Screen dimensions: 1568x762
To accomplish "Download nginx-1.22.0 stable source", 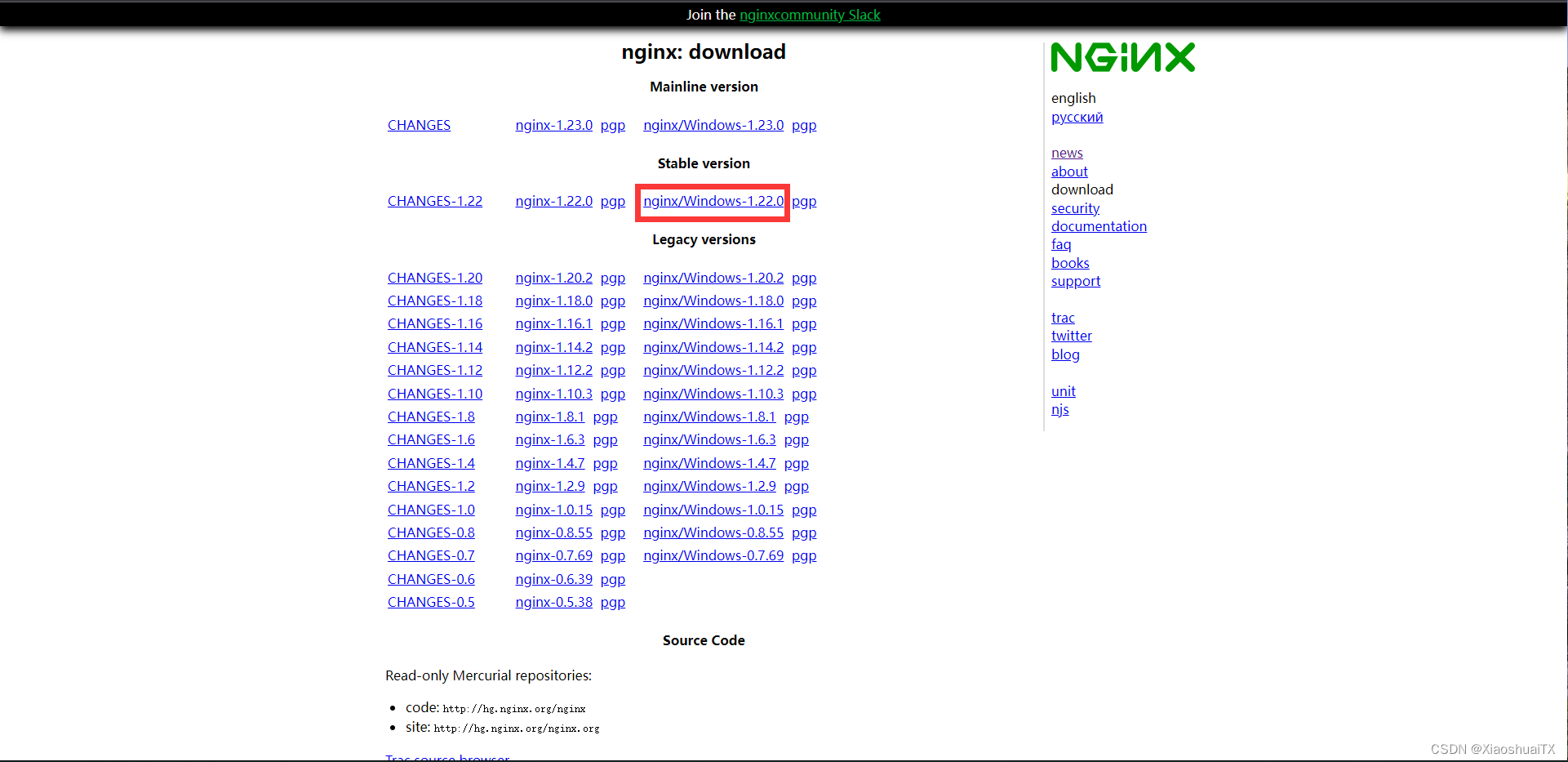I will point(553,201).
